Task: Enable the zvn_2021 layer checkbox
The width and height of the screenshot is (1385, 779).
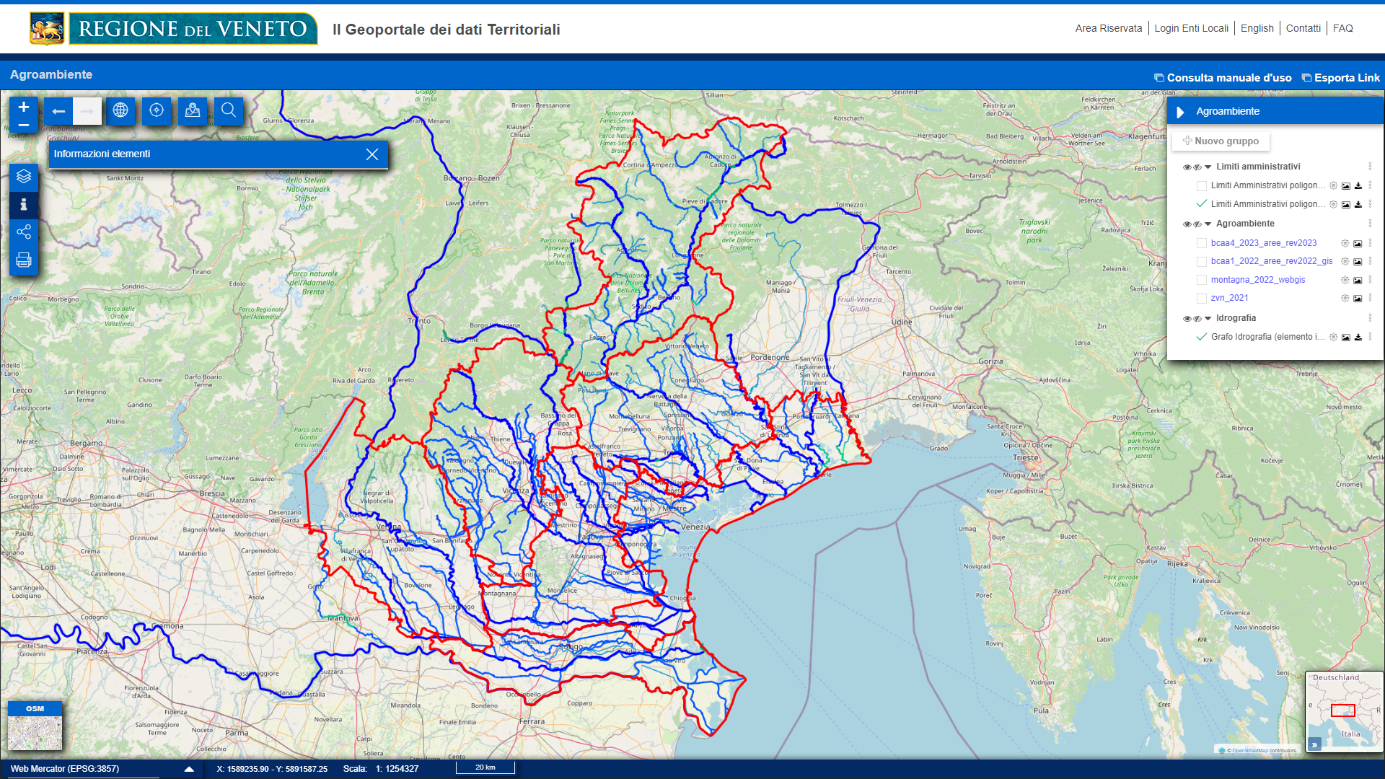Action: (1202, 298)
